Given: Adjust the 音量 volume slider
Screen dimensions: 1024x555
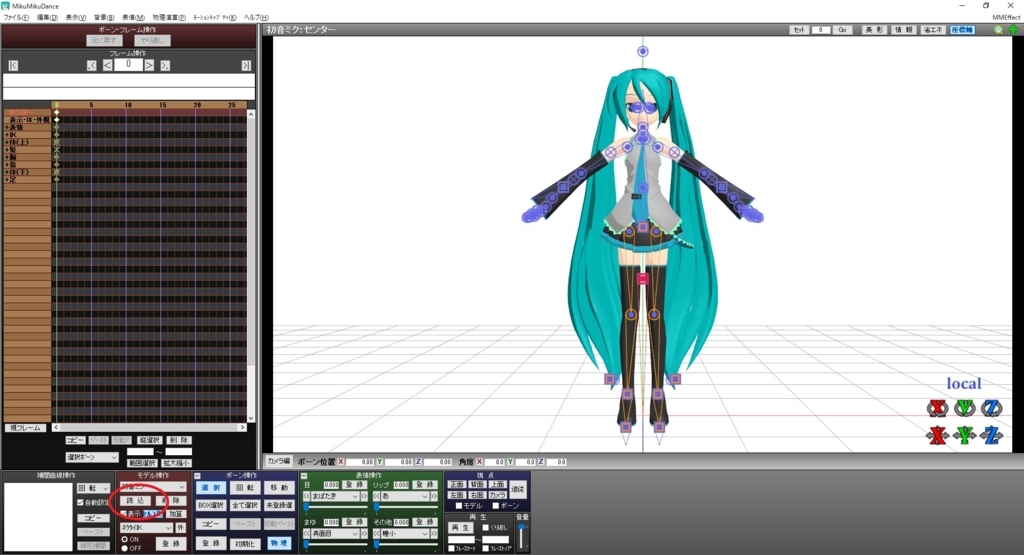Looking at the screenshot, I should pyautogui.click(x=522, y=537).
